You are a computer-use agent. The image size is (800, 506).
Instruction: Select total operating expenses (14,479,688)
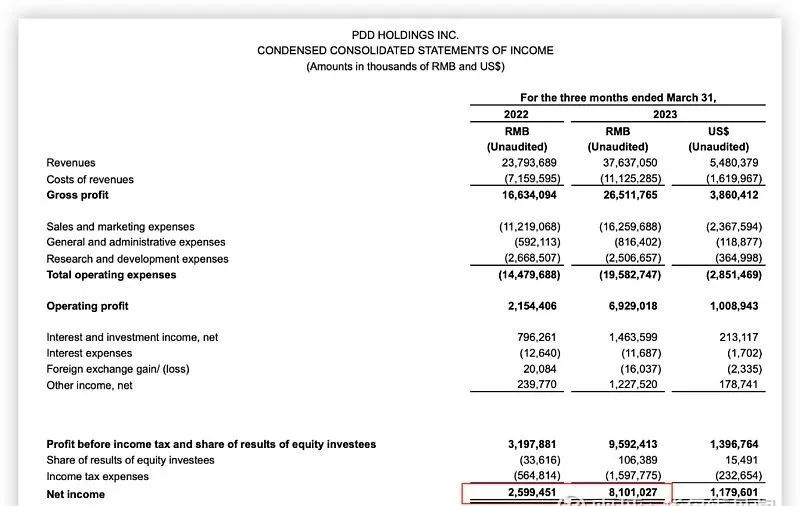[x=530, y=275]
